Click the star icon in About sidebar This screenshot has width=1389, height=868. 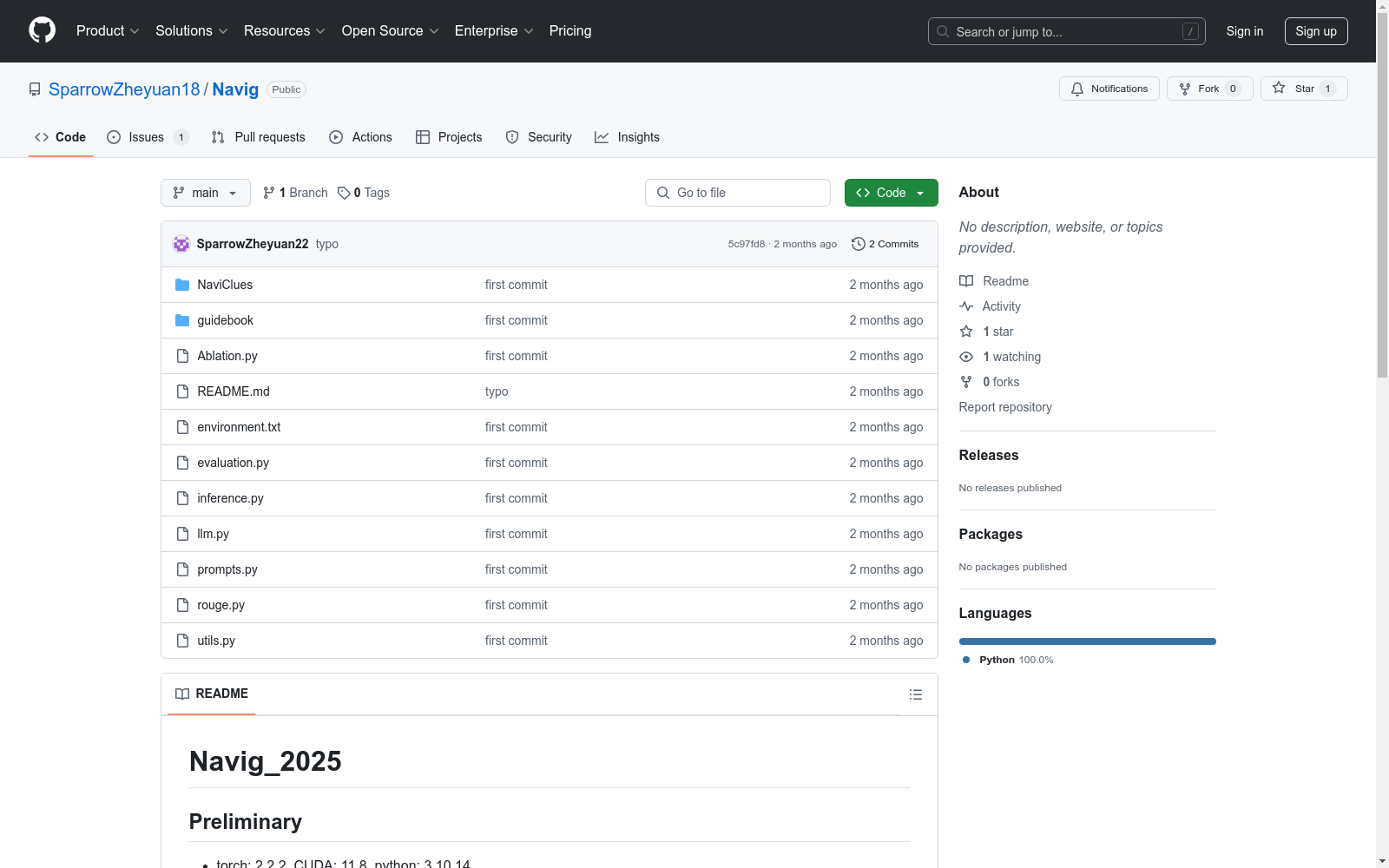(x=966, y=332)
